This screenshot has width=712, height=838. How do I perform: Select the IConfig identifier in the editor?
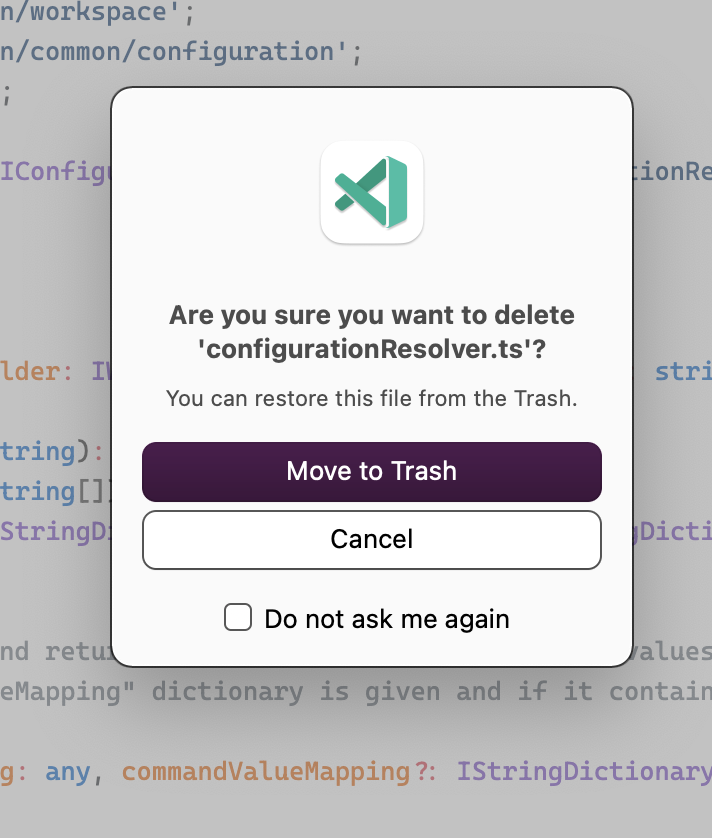click(50, 172)
